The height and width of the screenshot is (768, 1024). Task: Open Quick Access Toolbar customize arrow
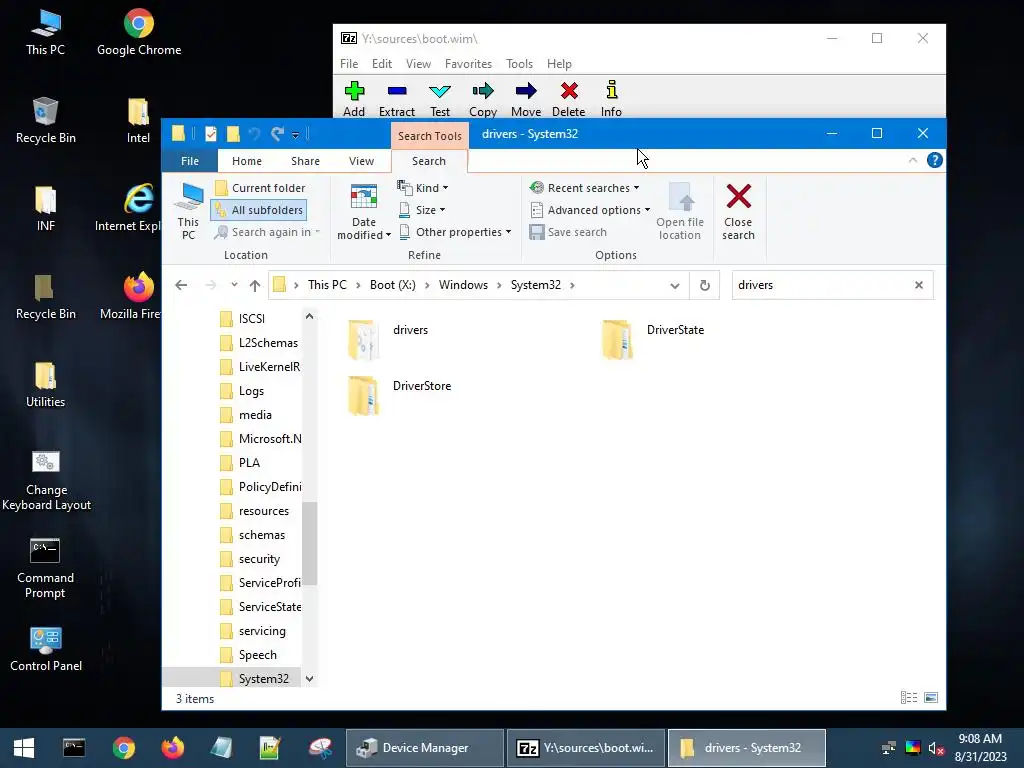(295, 135)
